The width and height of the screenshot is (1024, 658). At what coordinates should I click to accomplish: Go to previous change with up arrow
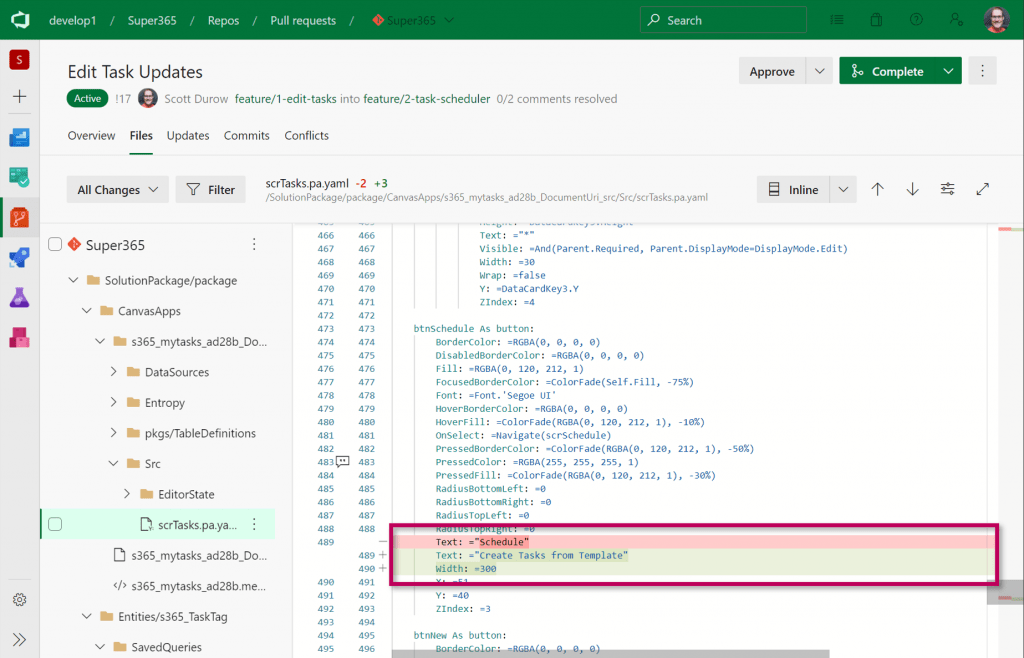point(878,189)
